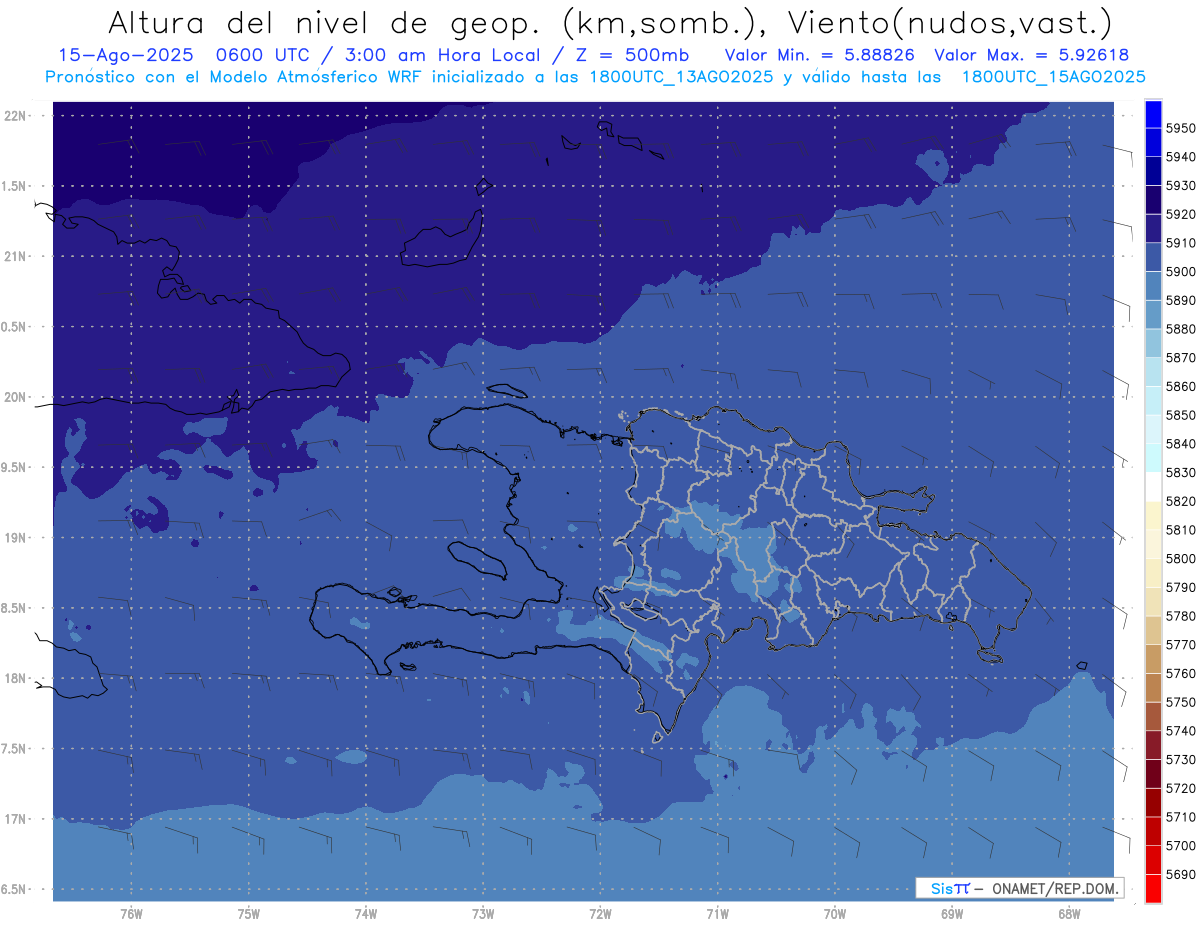This screenshot has height=927, width=1200.
Task: Click the 5860 colorbar value
Action: click(1180, 386)
